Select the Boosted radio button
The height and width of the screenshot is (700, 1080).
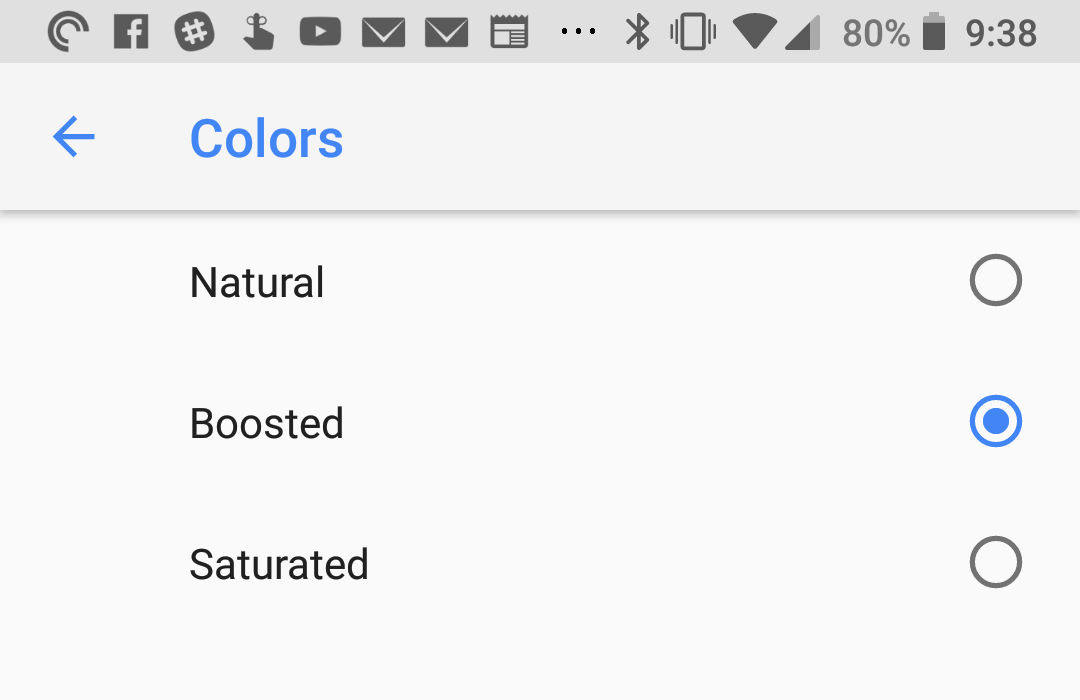tap(995, 421)
